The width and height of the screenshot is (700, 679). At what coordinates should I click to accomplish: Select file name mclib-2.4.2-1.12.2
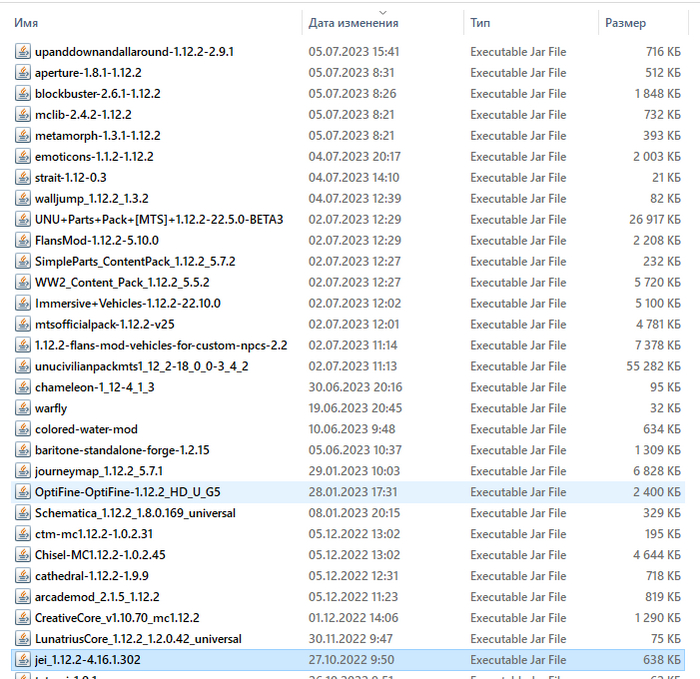point(83,115)
